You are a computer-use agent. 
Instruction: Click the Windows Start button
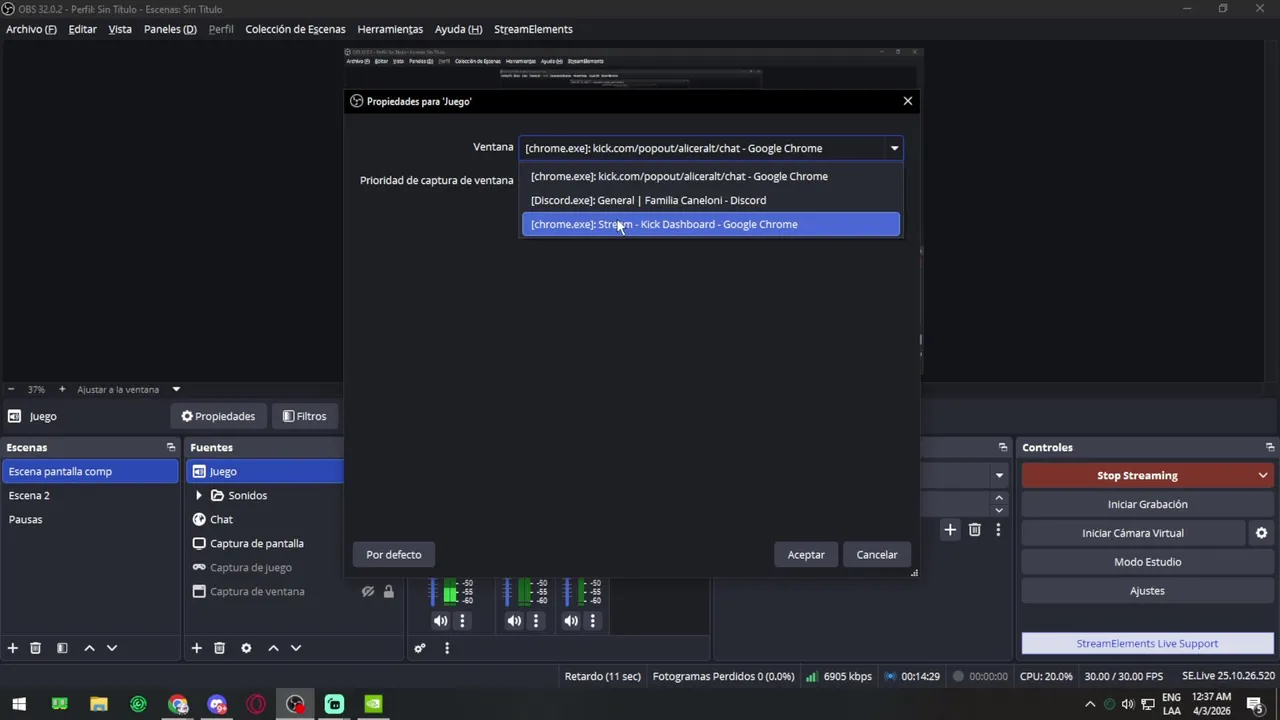[19, 704]
